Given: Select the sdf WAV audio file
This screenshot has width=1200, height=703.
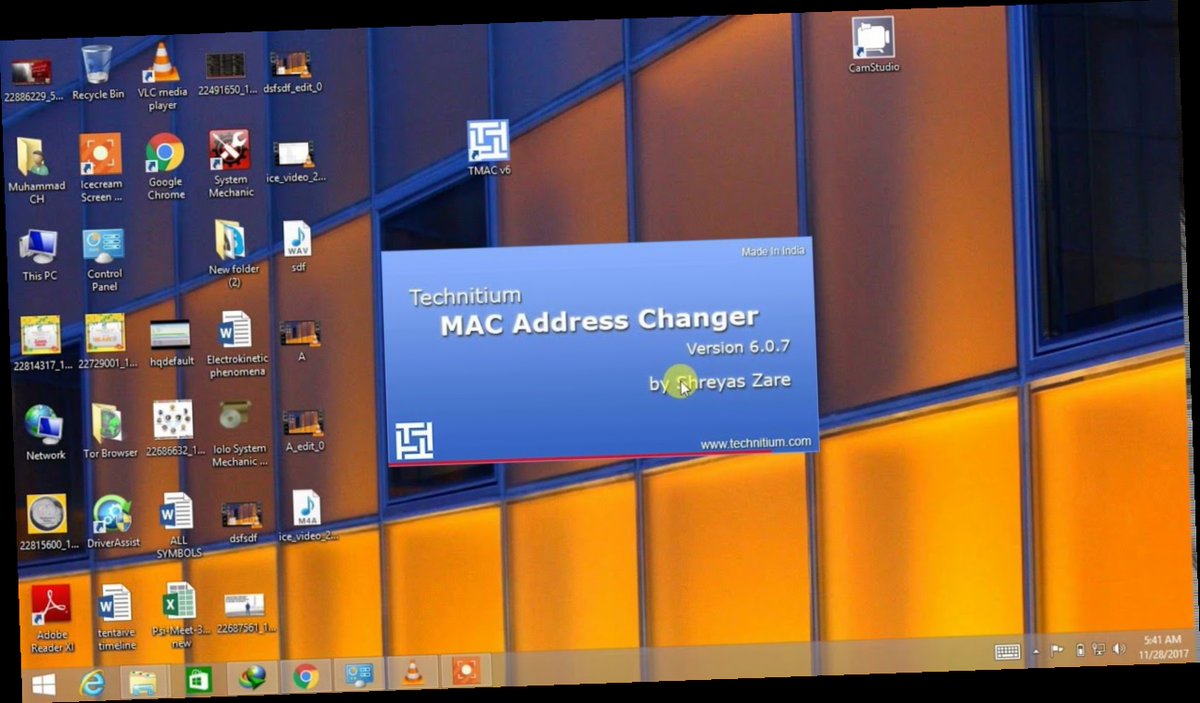Looking at the screenshot, I should coord(298,247).
